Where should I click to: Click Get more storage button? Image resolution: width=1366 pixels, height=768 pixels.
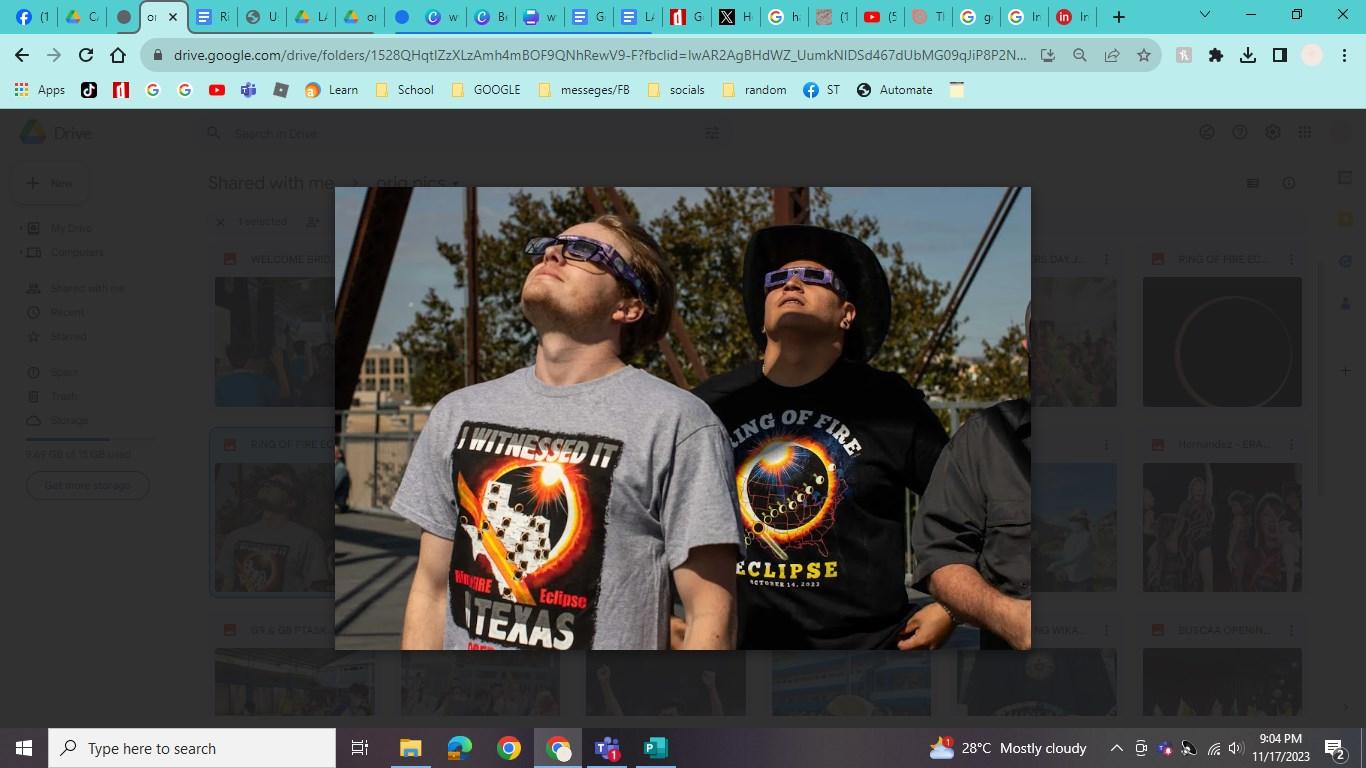pos(88,486)
